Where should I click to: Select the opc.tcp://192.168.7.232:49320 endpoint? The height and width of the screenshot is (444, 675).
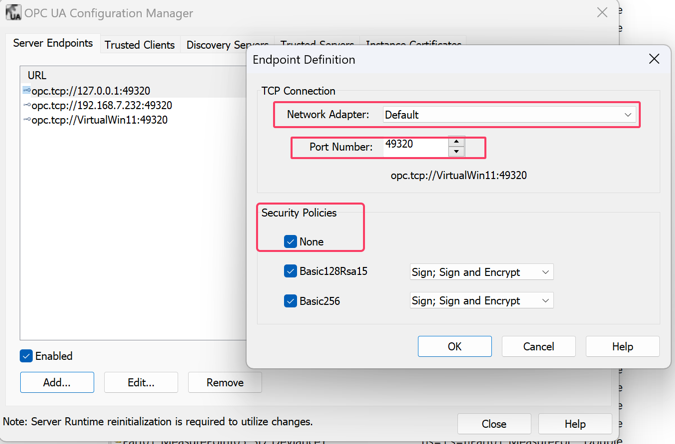coord(101,105)
